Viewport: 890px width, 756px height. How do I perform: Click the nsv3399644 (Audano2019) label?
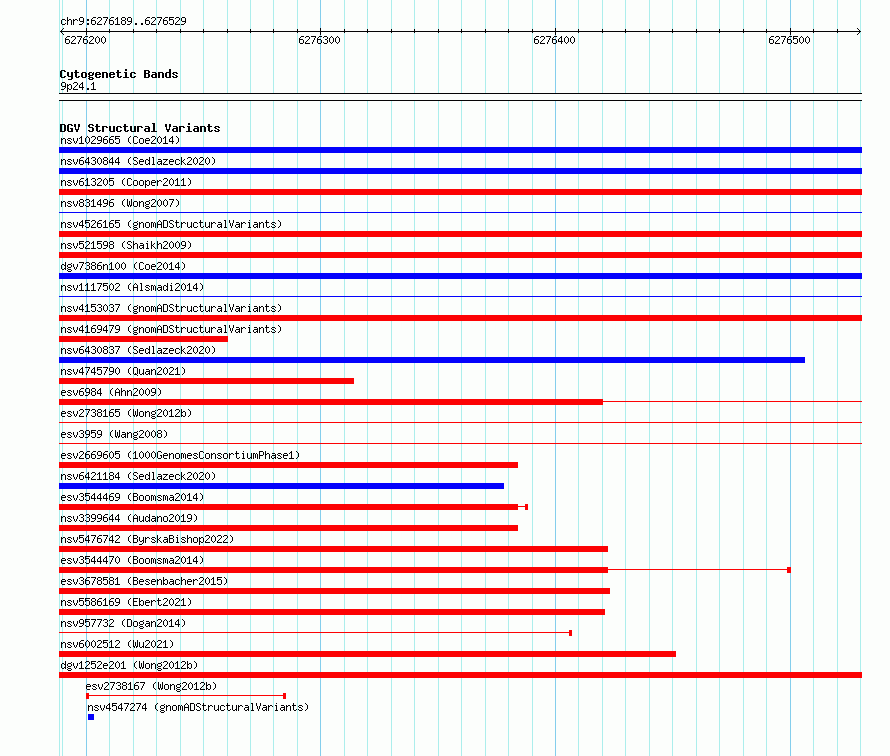click(129, 518)
